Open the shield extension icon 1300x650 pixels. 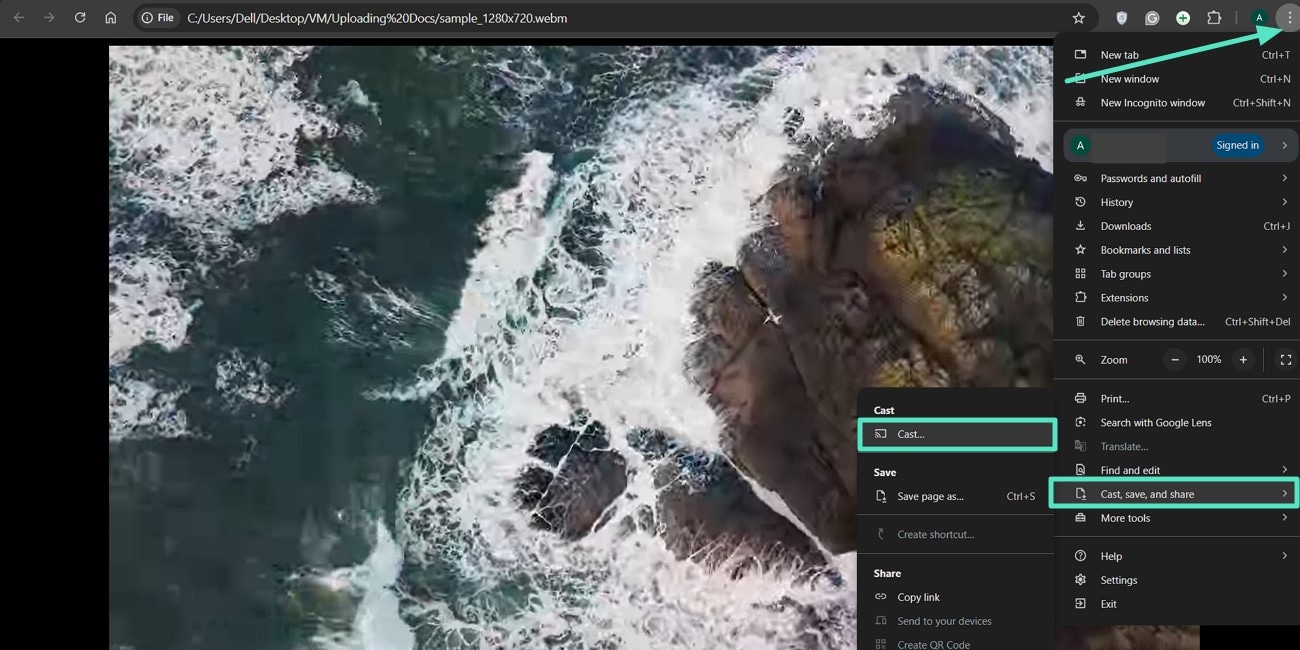[x=1122, y=18]
